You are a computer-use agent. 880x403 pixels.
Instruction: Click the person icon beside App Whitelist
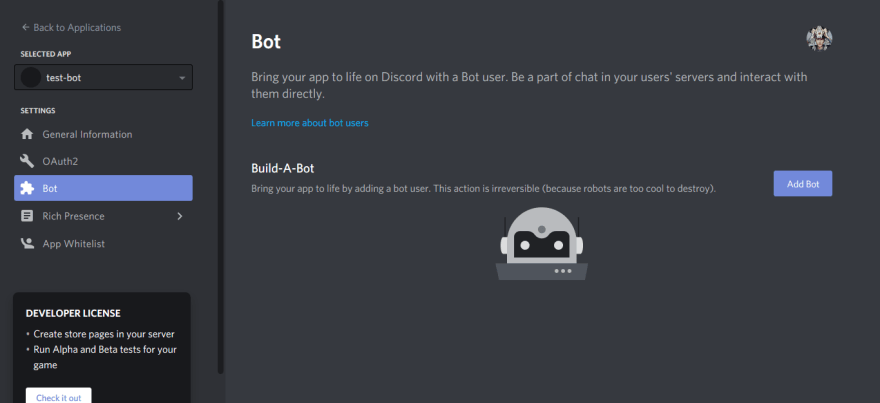(27, 244)
